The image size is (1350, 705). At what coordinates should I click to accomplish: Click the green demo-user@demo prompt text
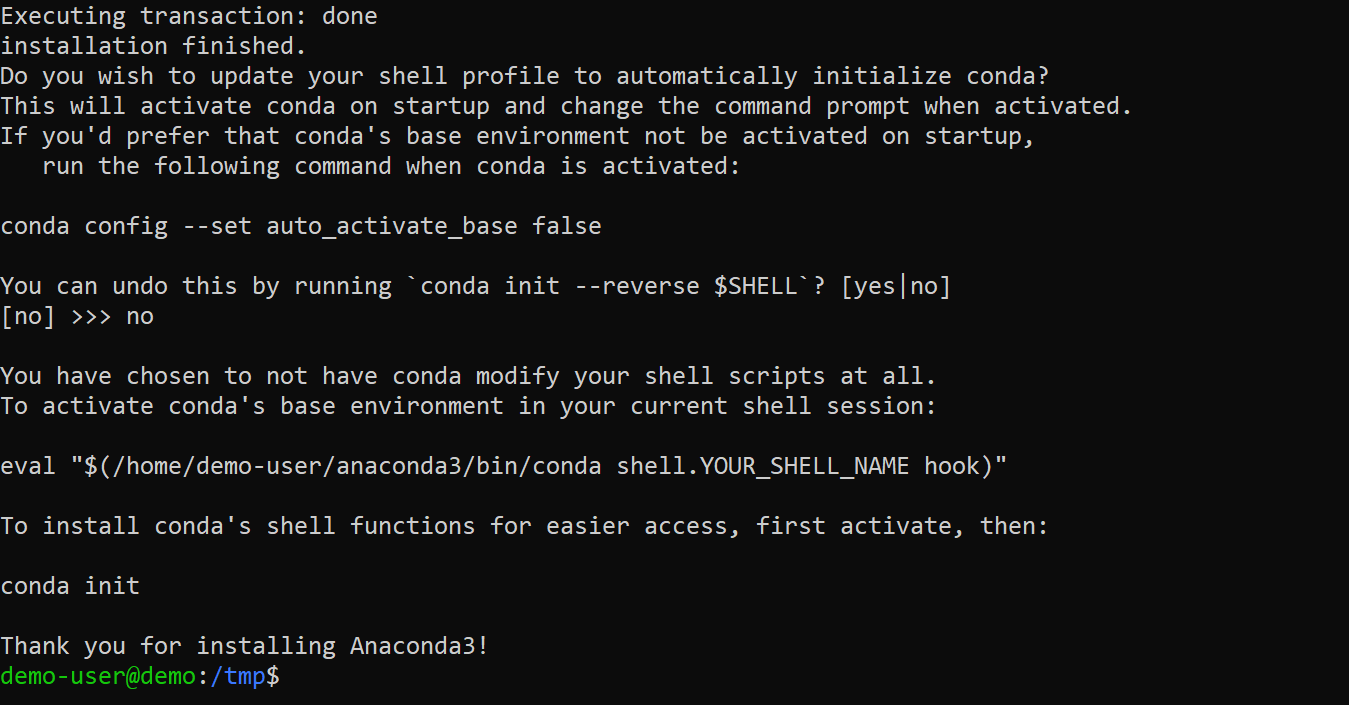[x=98, y=677]
